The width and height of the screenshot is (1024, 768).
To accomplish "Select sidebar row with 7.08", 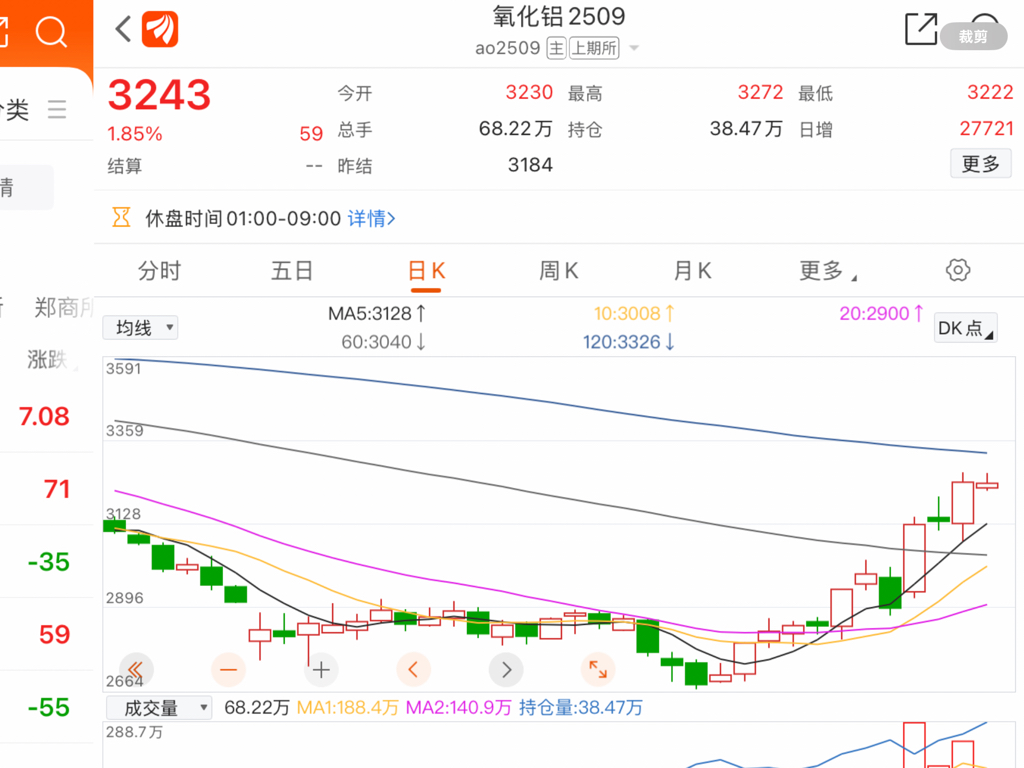I will pyautogui.click(x=44, y=416).
